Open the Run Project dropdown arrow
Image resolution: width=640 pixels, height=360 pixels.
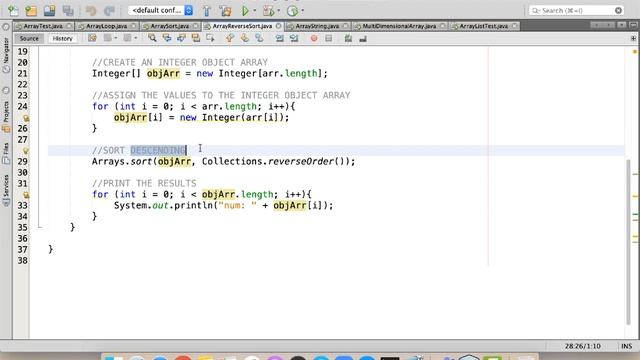click(255, 11)
